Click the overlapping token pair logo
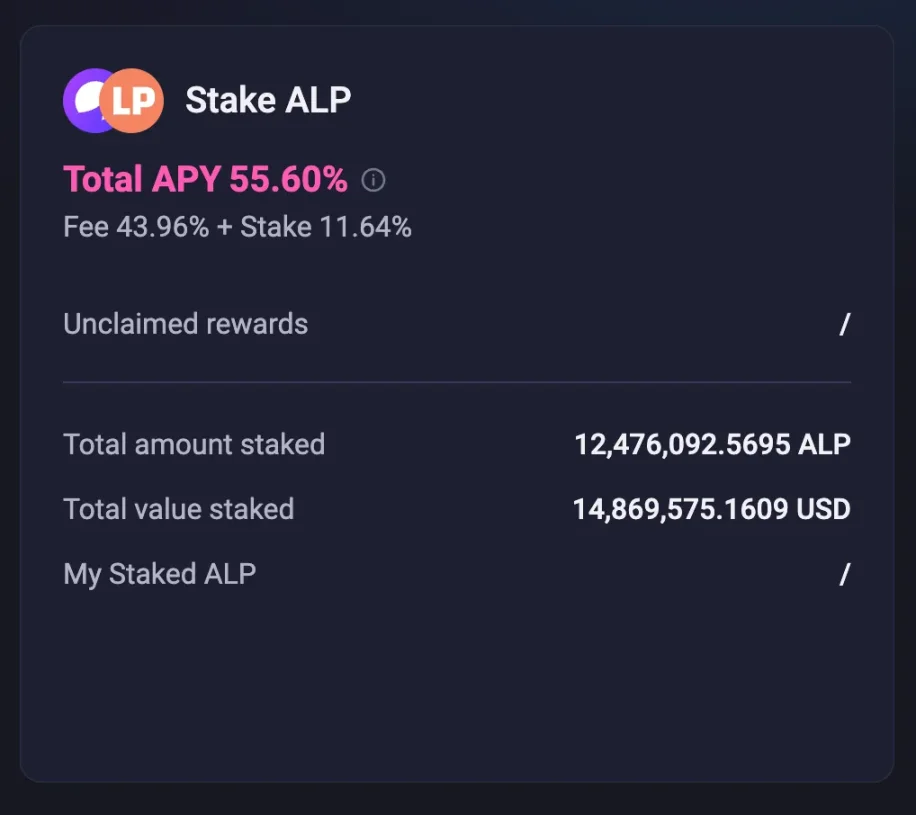Viewport: 916px width, 815px height. pos(112,99)
